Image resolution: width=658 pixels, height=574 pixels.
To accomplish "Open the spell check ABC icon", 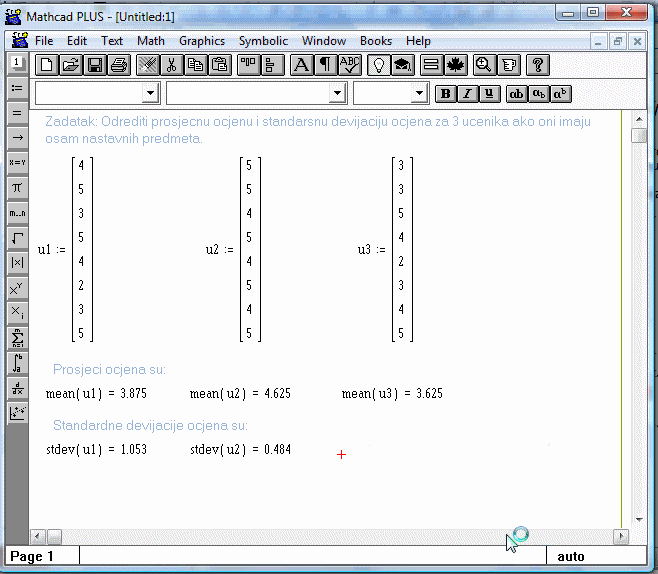I will tap(349, 65).
